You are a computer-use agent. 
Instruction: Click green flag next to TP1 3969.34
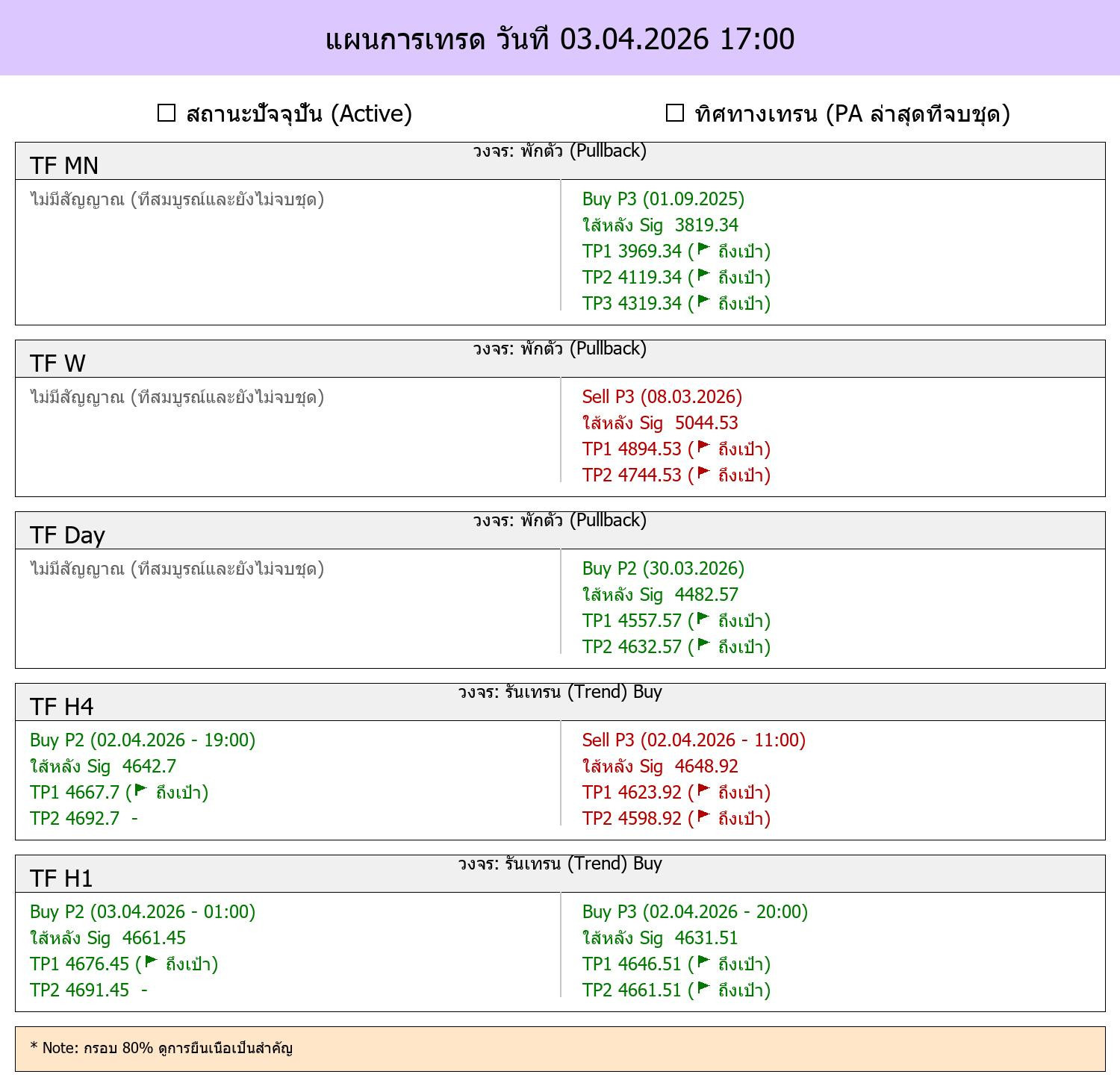point(703,249)
